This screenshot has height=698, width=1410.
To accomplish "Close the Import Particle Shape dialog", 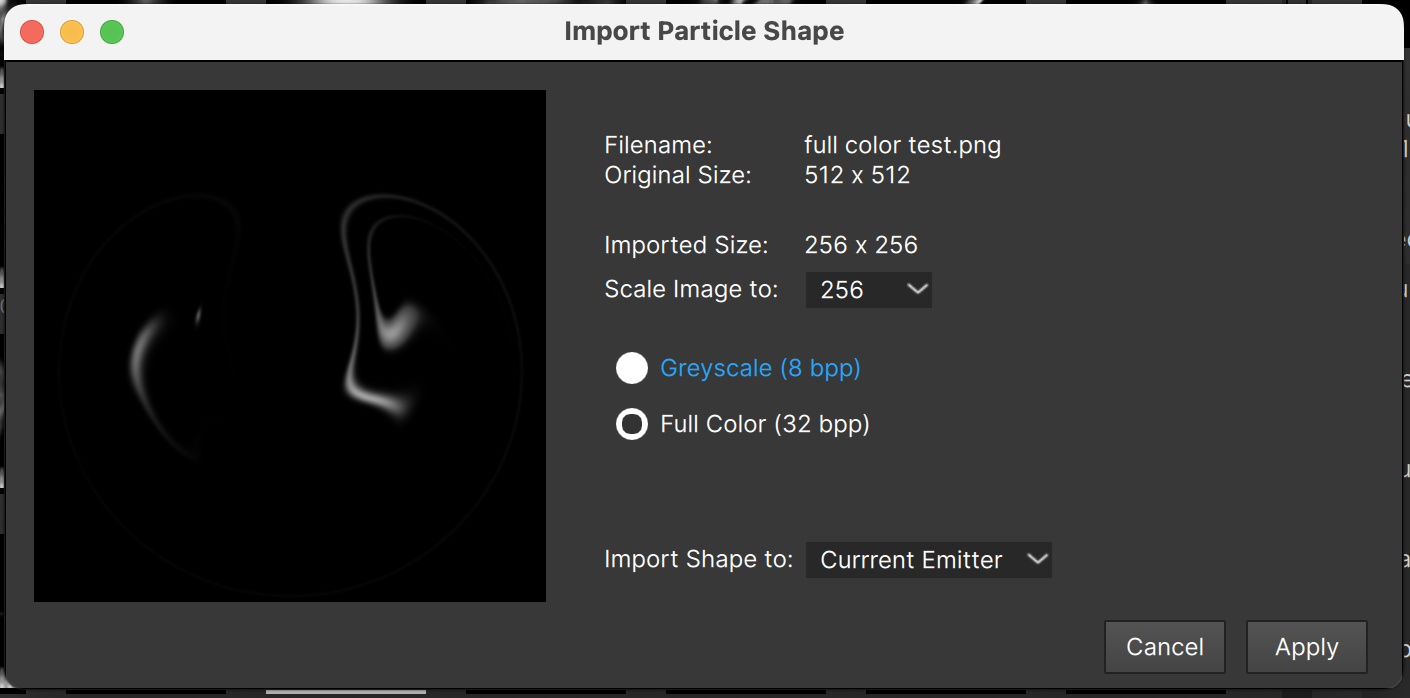I will point(32,32).
